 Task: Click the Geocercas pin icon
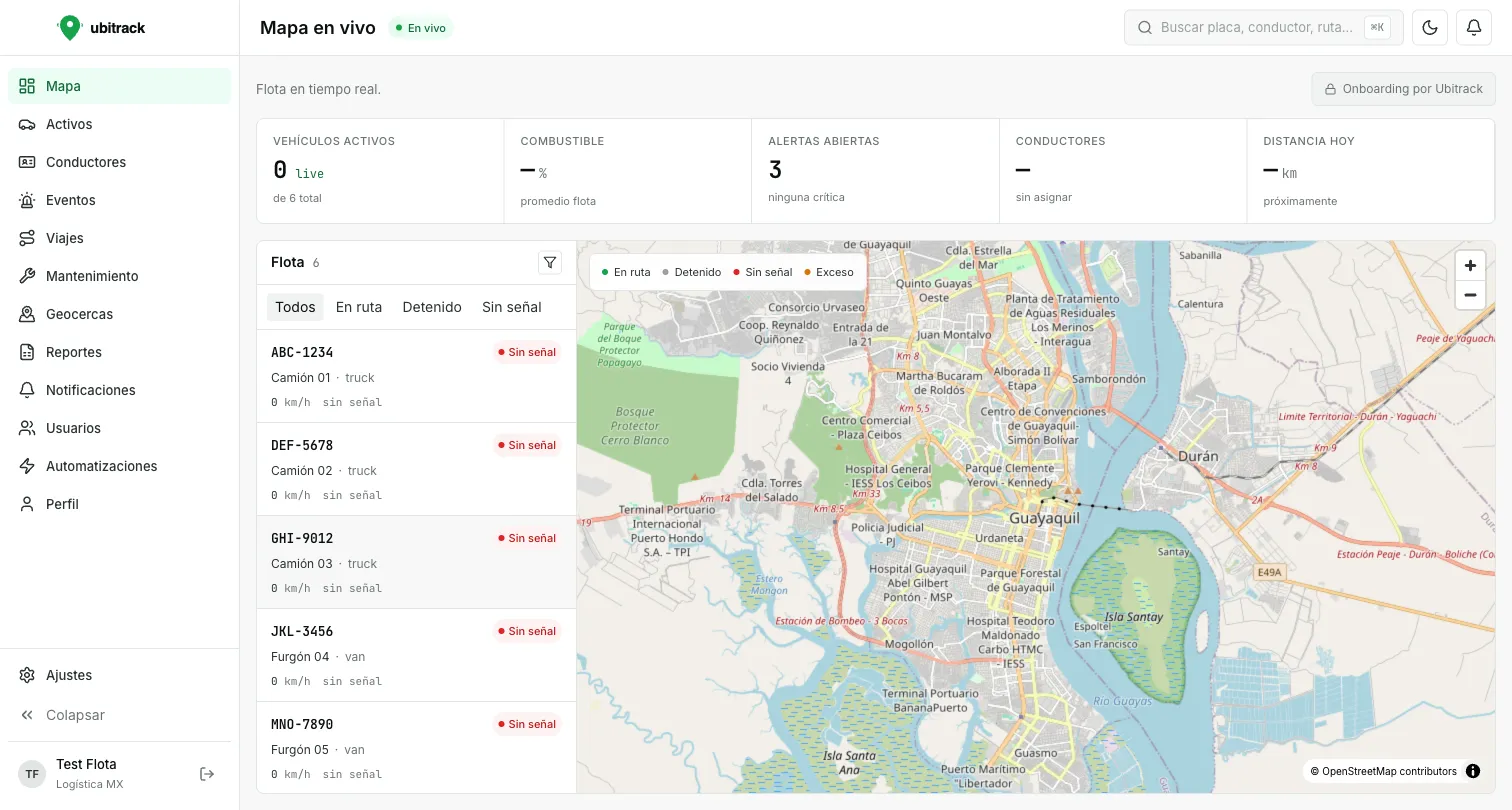(x=27, y=314)
